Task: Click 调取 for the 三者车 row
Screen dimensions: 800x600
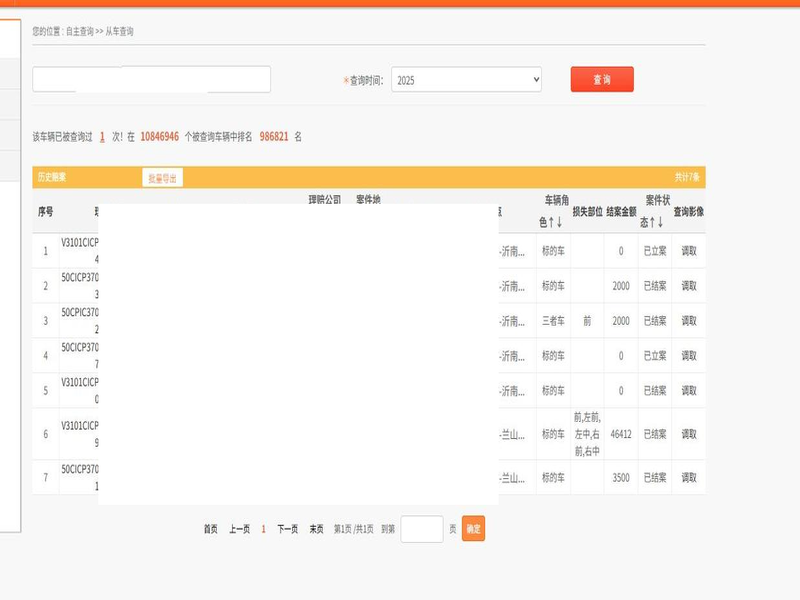Action: [689, 321]
